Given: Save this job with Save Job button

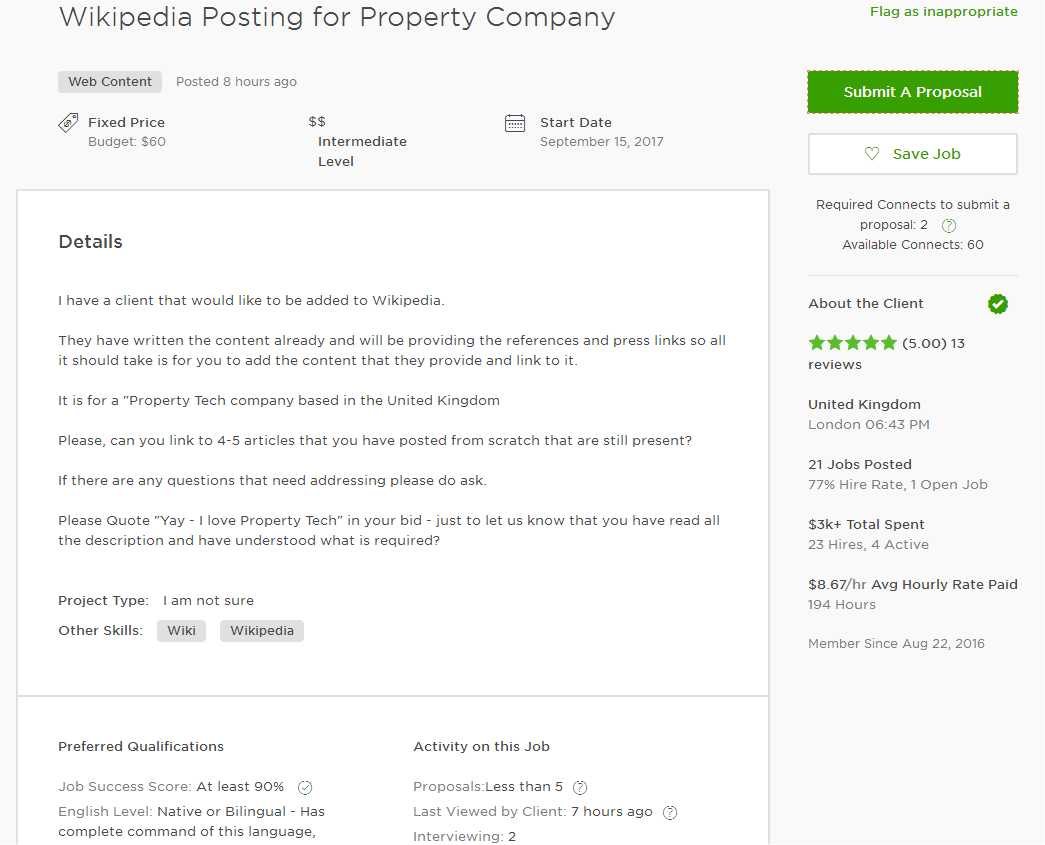Looking at the screenshot, I should 912,154.
